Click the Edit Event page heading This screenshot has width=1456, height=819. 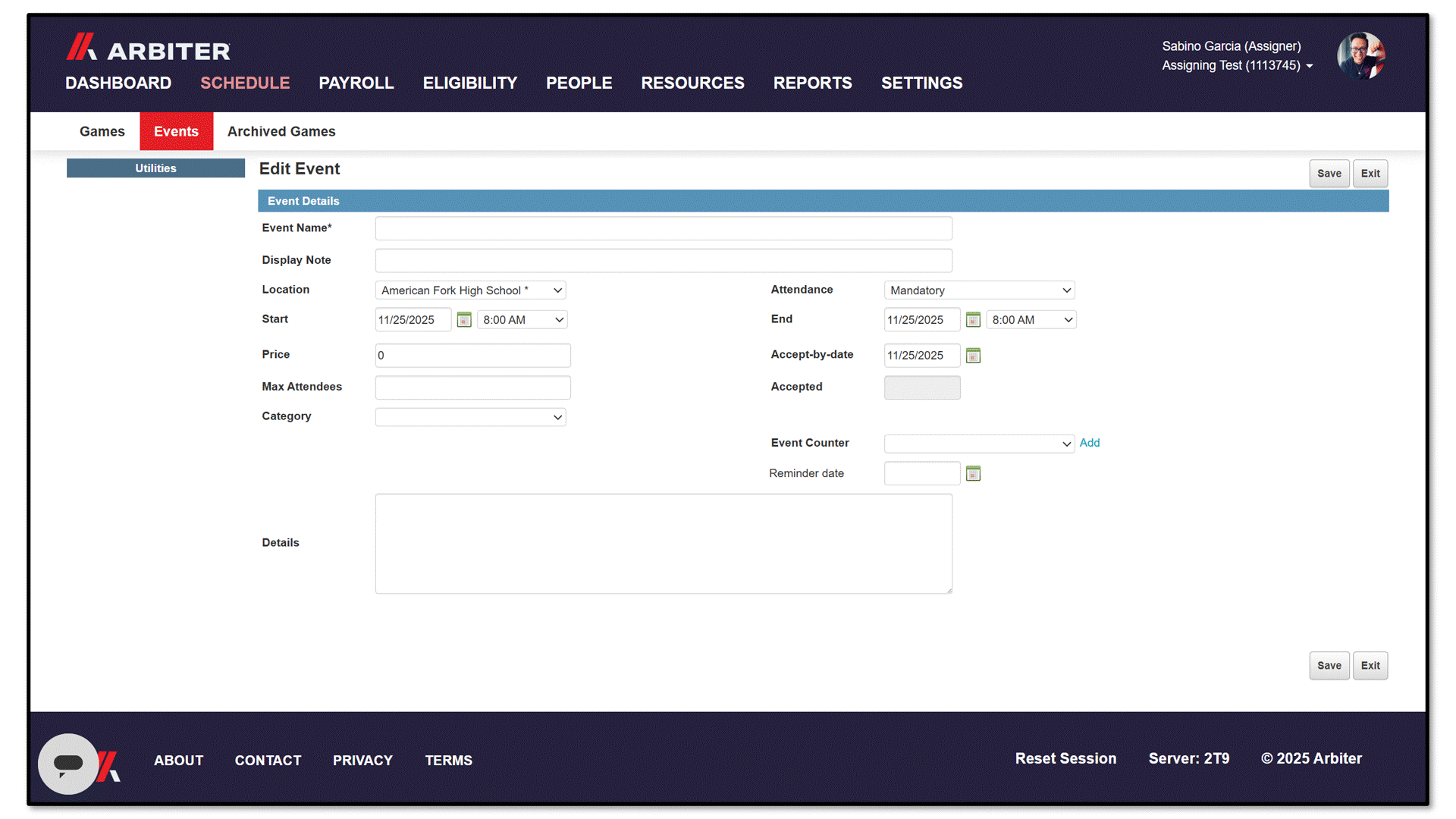point(300,169)
